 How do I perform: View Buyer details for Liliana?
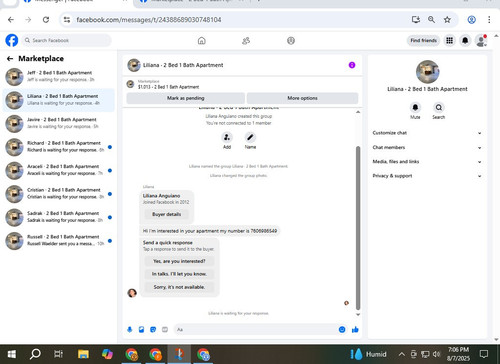tap(167, 214)
